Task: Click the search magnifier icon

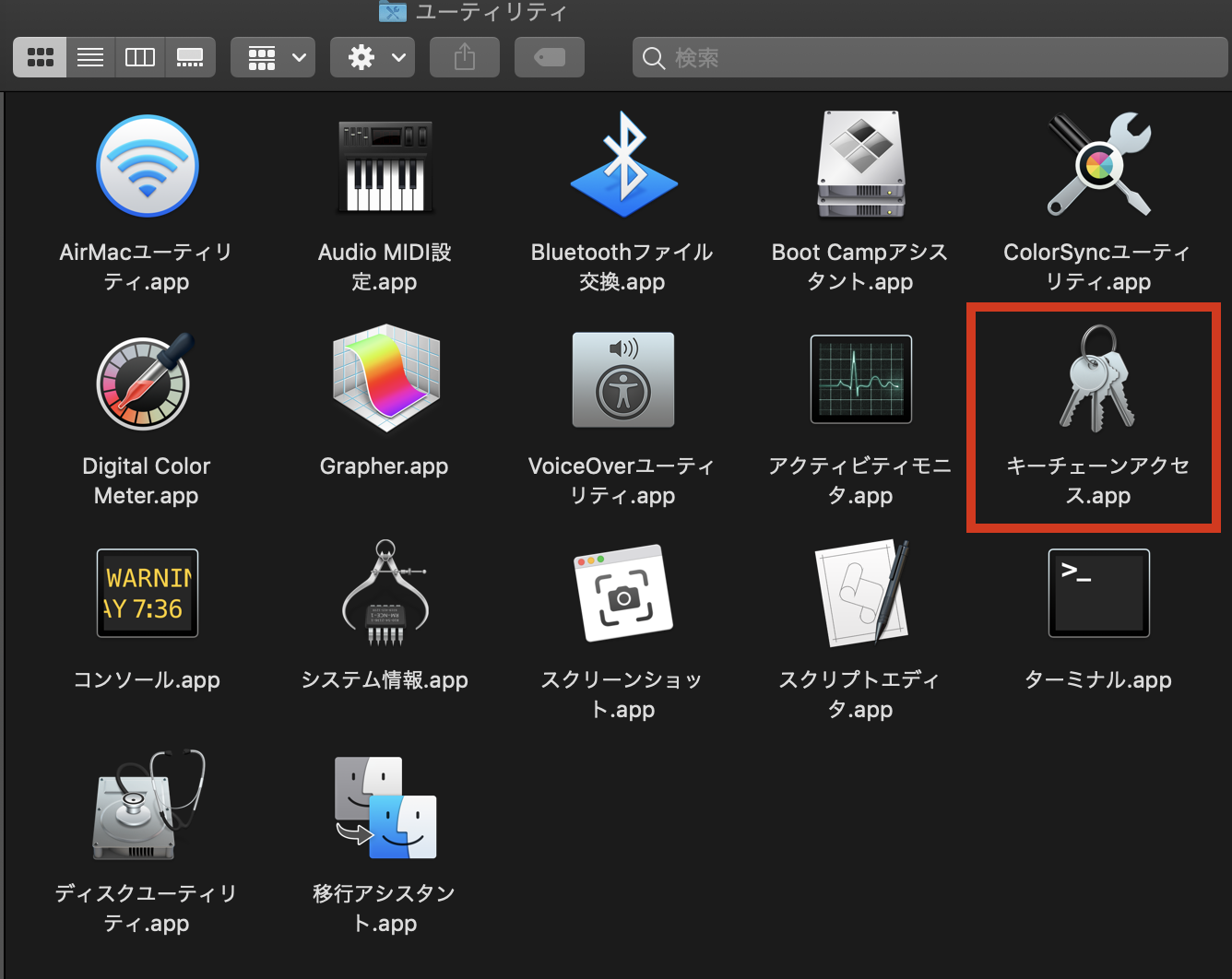Action: coord(654,58)
